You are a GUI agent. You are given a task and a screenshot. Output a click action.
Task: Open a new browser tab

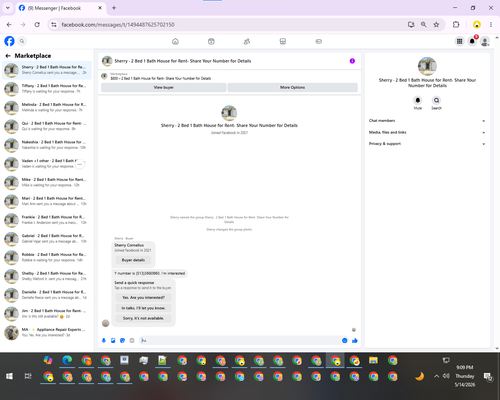pyautogui.click(x=114, y=8)
